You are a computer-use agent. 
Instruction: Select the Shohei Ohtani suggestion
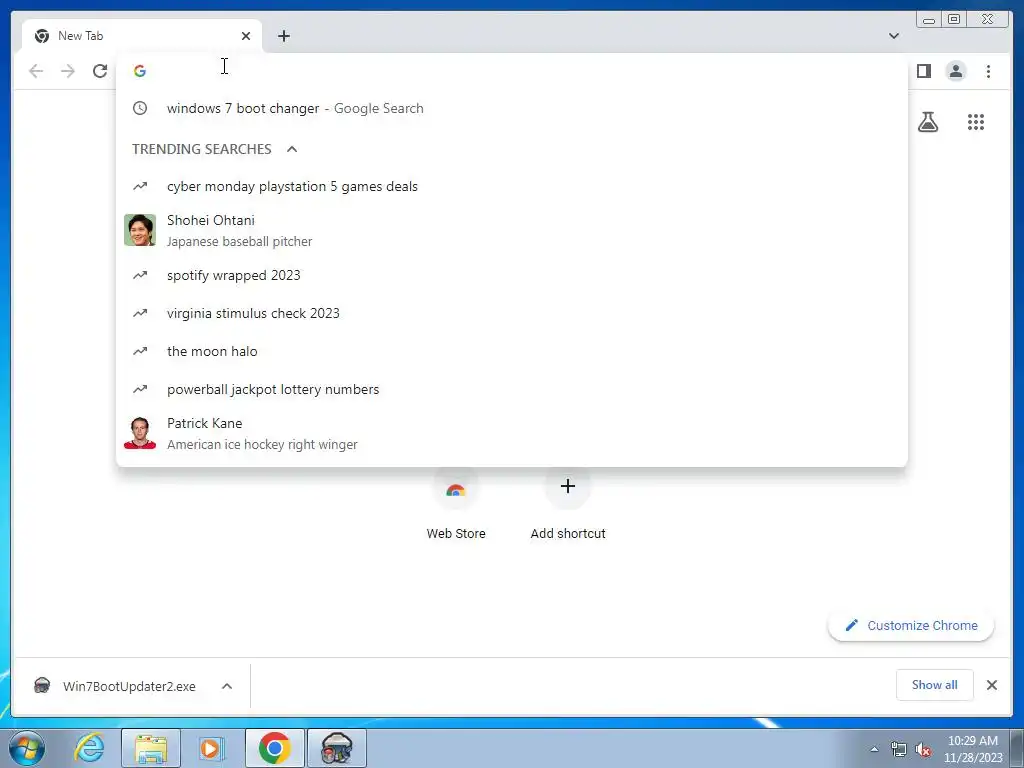[511, 231]
